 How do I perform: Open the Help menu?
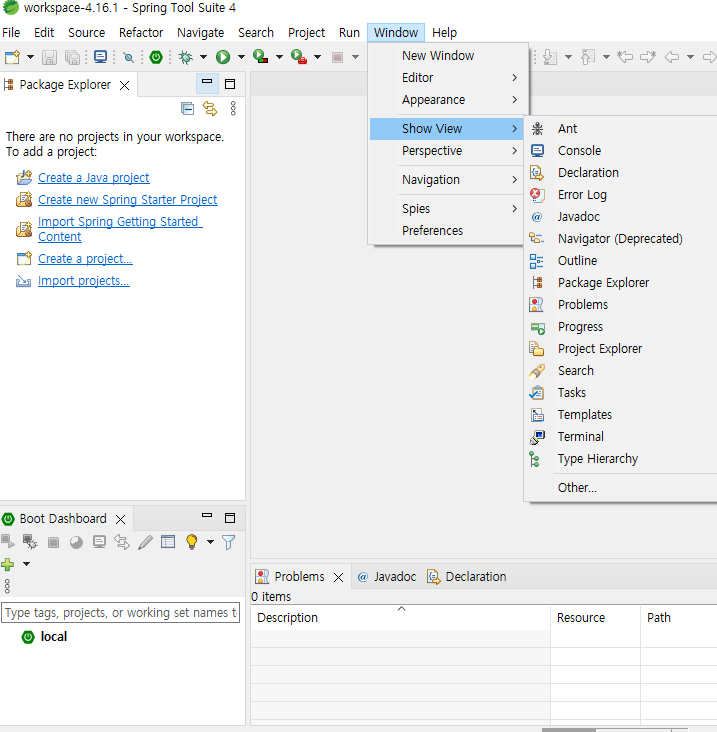444,33
